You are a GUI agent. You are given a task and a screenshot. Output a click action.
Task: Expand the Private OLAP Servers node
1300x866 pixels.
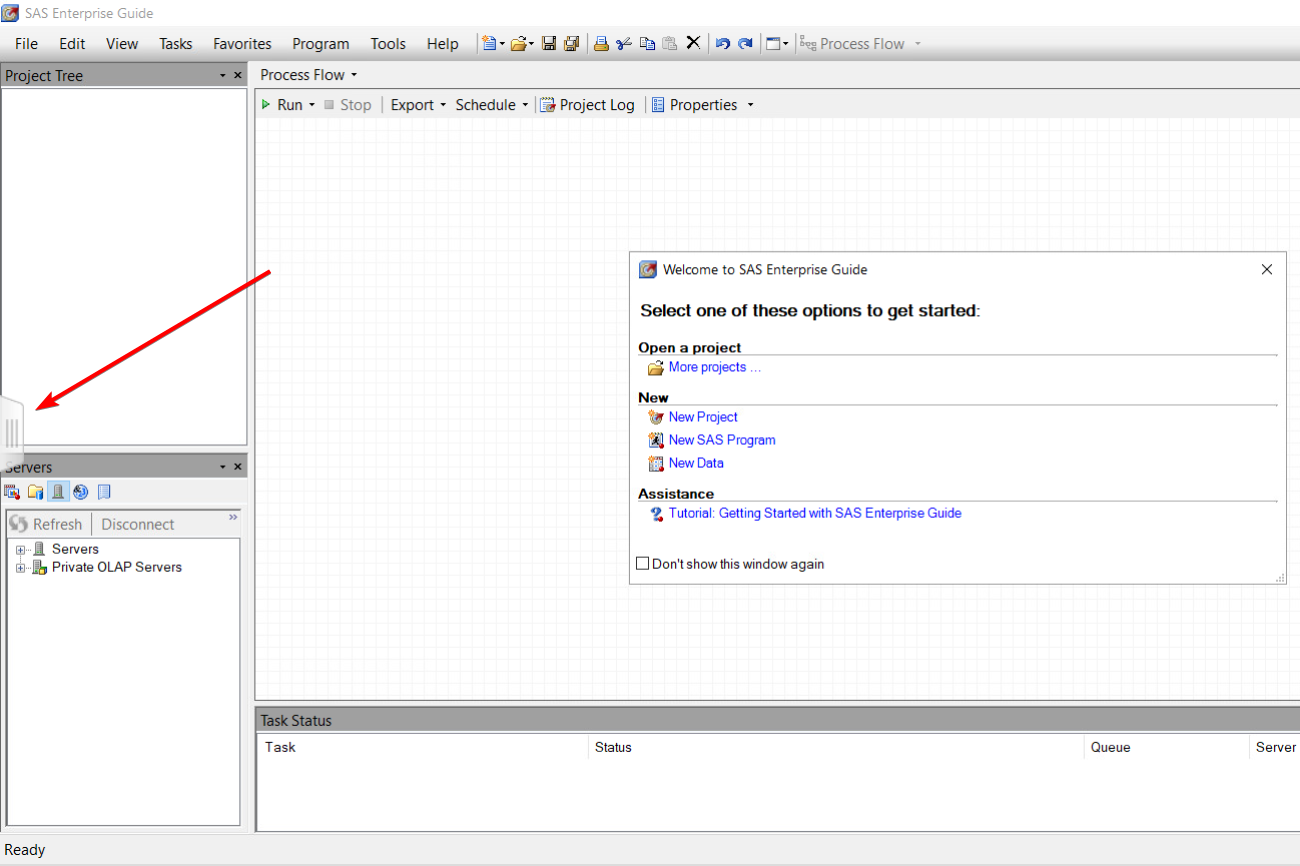click(x=21, y=567)
